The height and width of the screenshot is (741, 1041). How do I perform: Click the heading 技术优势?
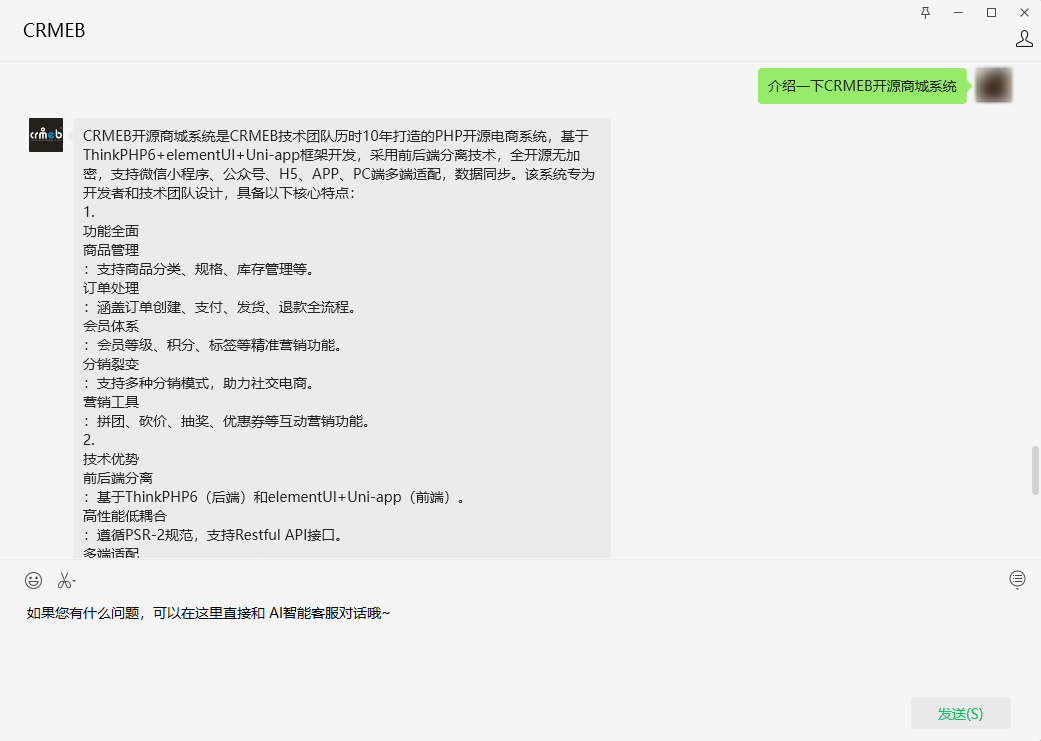point(111,459)
